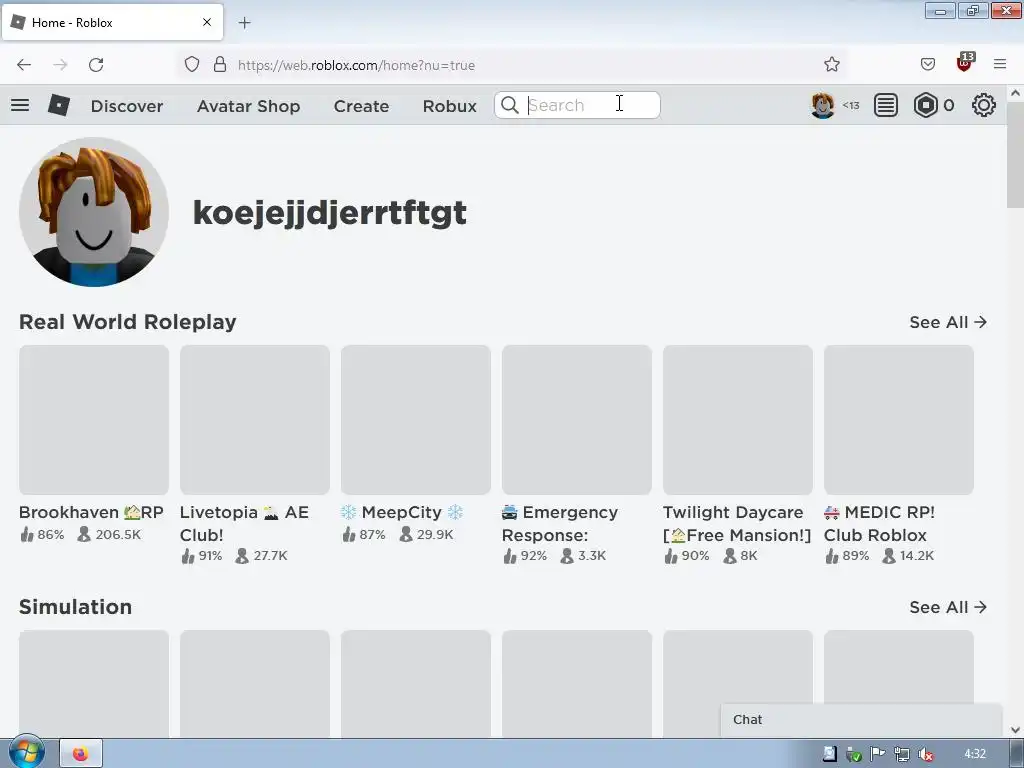Click the Roblox logo icon

coord(59,105)
